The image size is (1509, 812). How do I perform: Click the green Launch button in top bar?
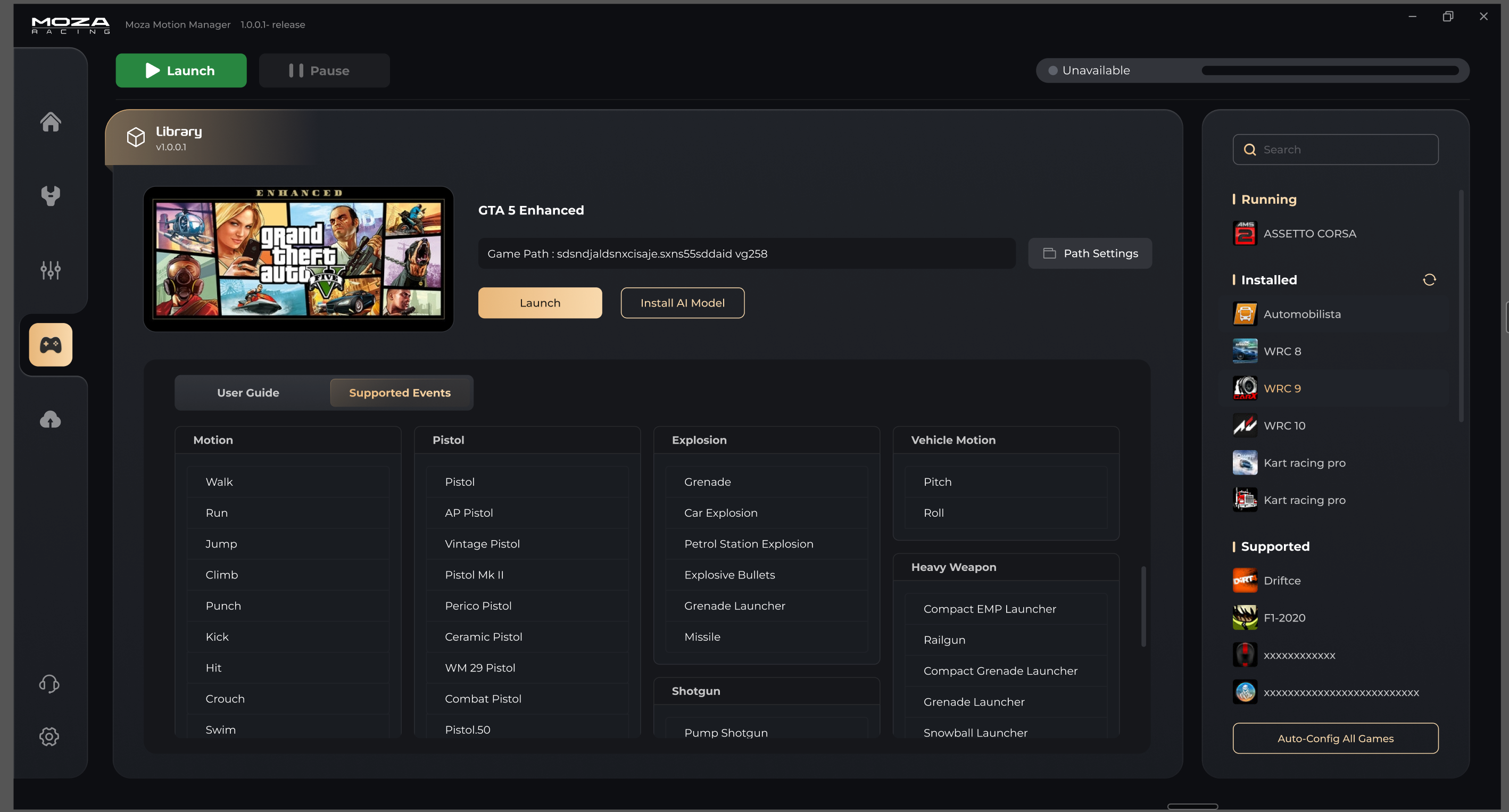pyautogui.click(x=181, y=70)
